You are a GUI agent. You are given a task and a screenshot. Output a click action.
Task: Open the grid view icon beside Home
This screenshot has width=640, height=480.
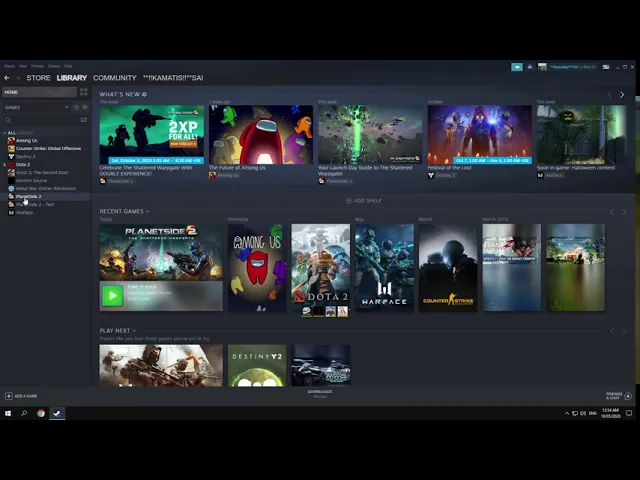84,92
